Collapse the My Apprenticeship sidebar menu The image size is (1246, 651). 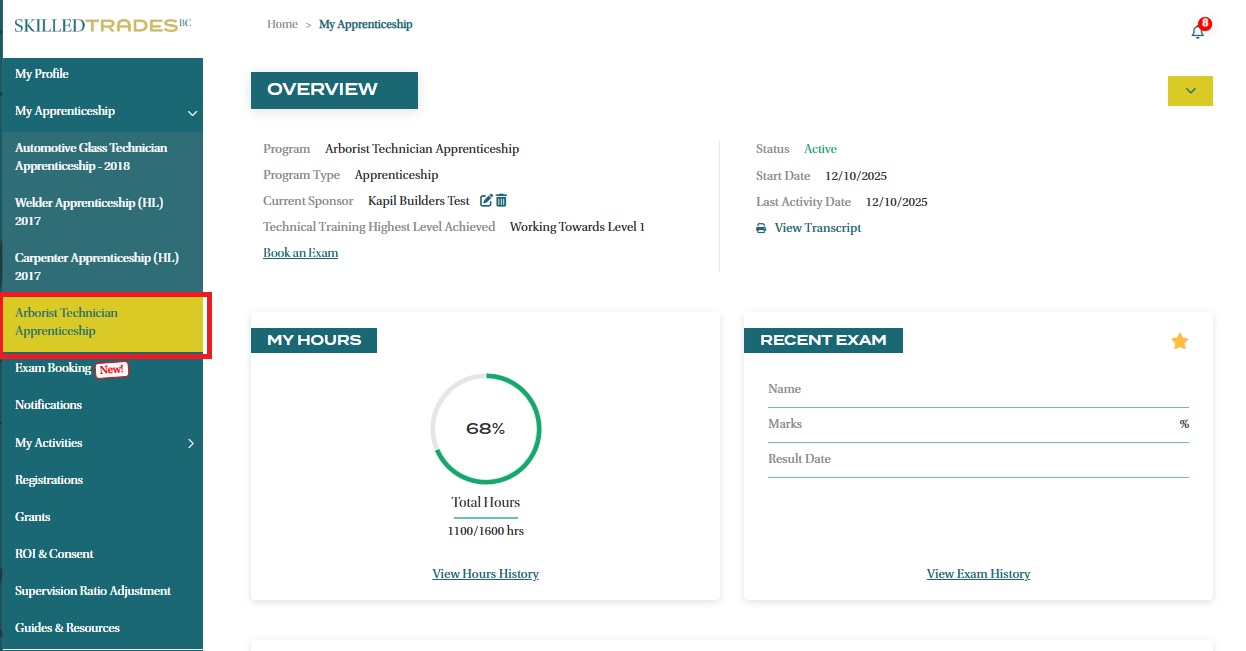pos(192,112)
